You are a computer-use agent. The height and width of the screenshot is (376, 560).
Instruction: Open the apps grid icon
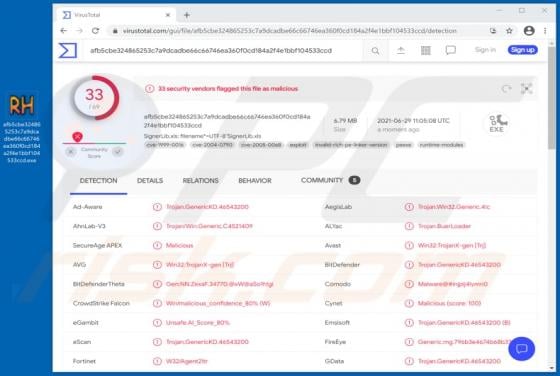tap(426, 50)
